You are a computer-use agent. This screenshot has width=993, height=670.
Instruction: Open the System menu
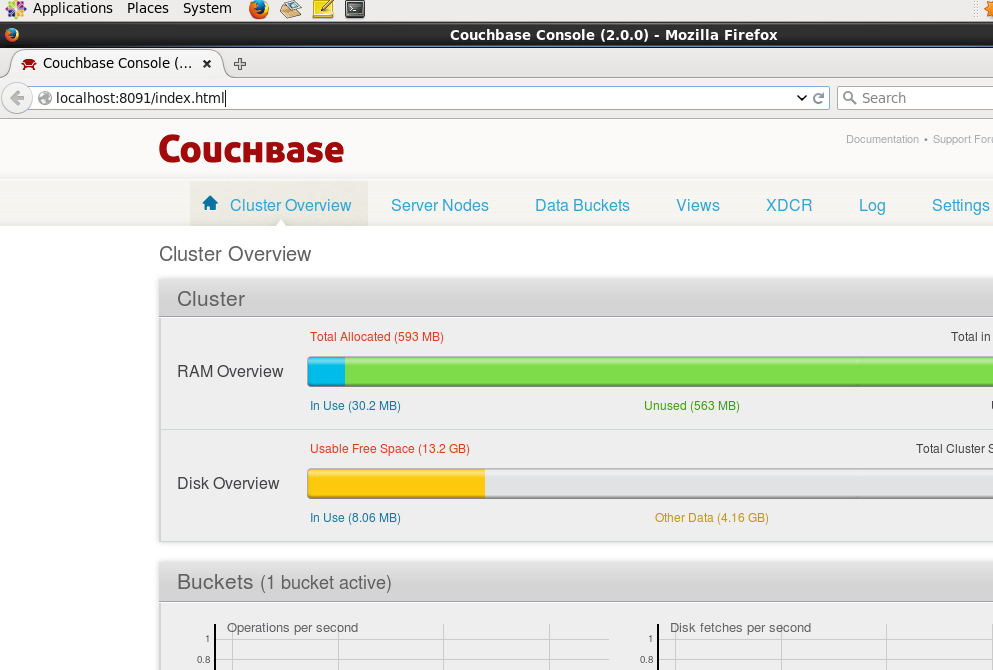point(207,9)
